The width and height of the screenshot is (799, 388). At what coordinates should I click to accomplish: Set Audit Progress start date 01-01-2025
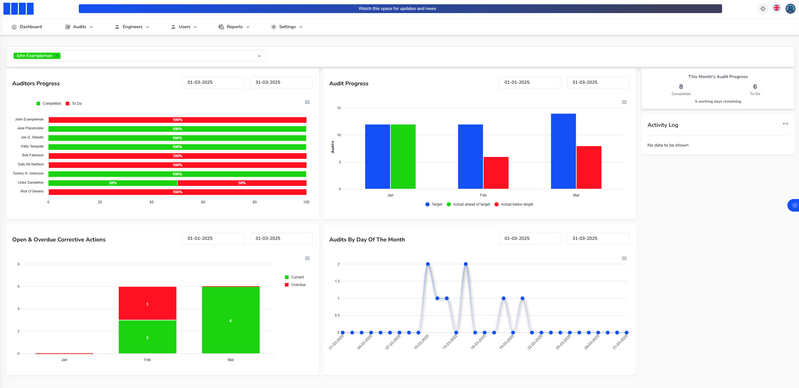(530, 83)
